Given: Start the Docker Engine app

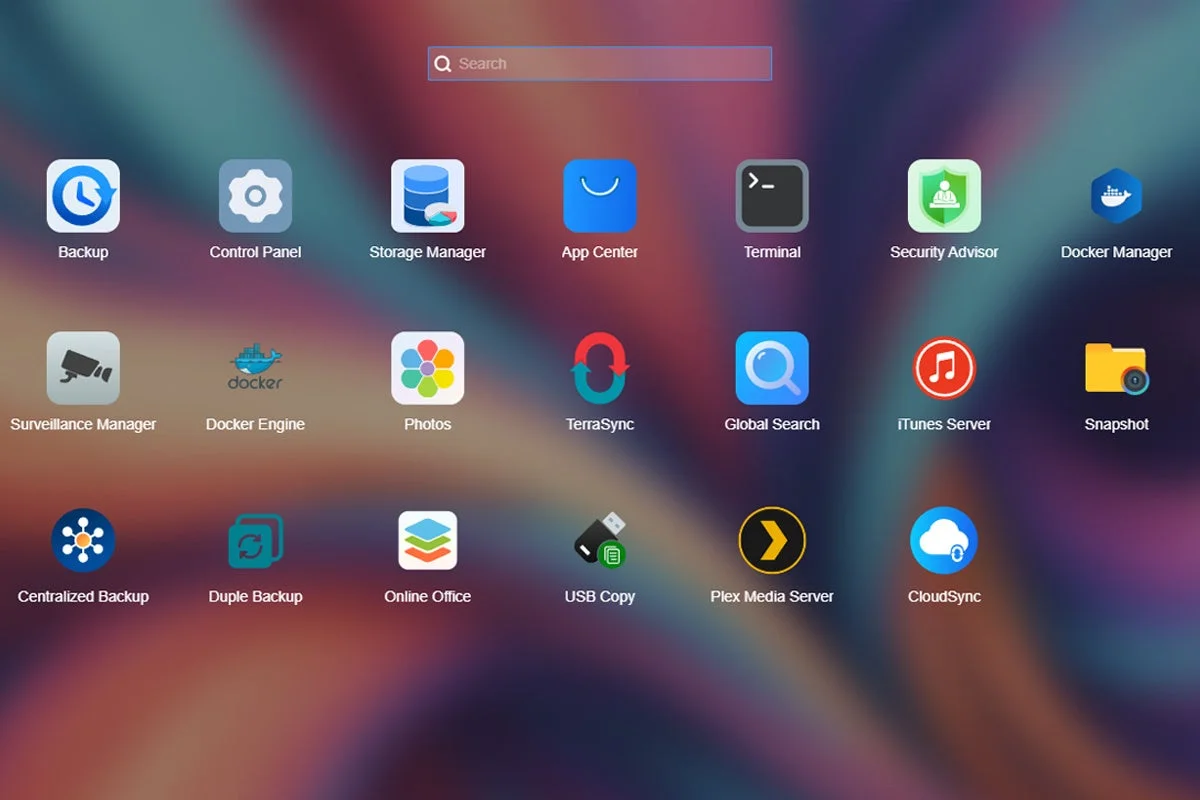Looking at the screenshot, I should point(255,367).
